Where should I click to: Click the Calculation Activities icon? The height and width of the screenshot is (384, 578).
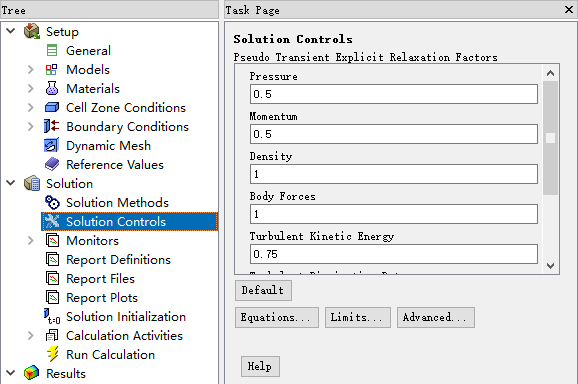point(52,335)
